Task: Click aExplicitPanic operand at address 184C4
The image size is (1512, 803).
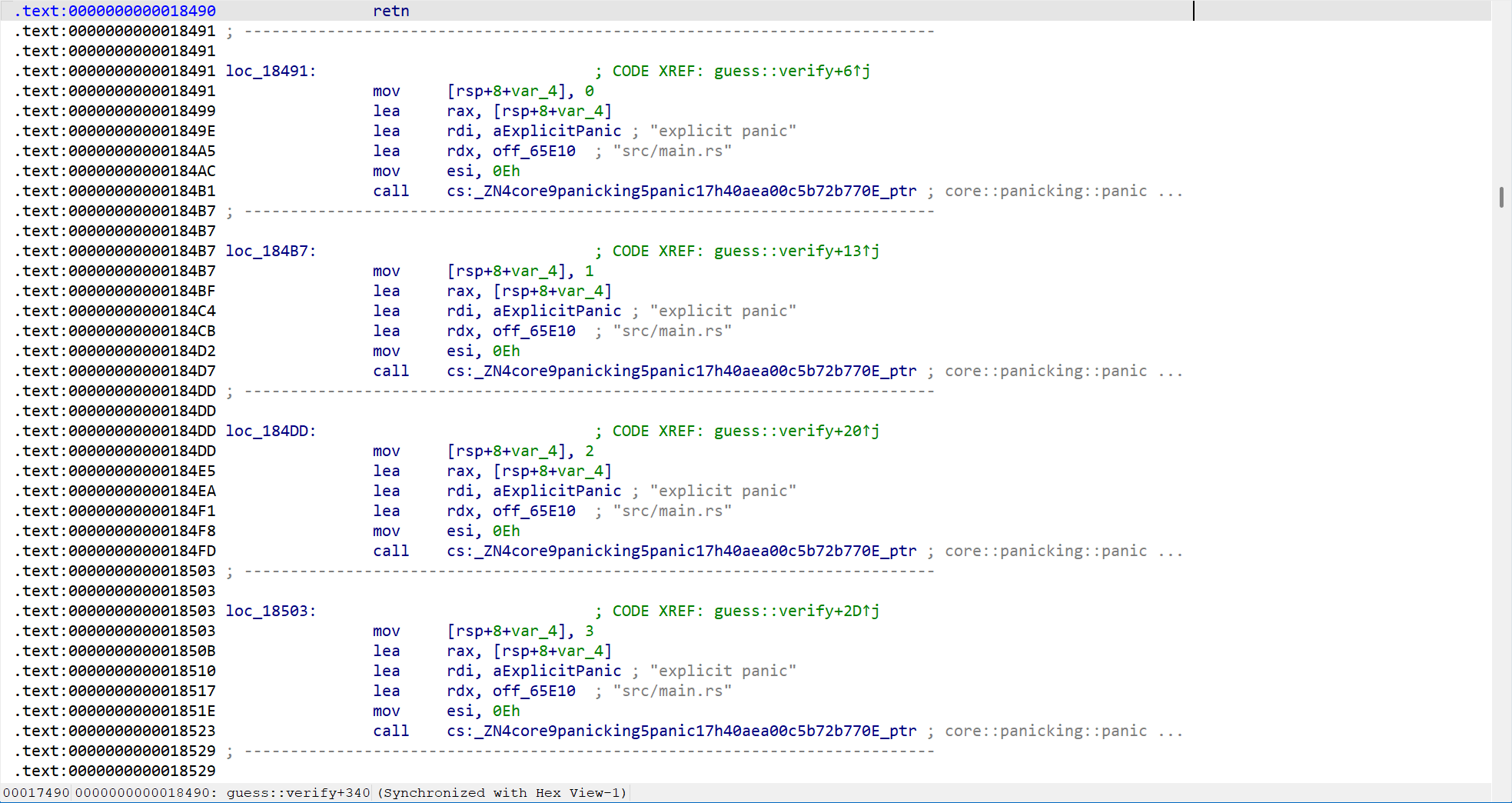Action: click(x=557, y=311)
